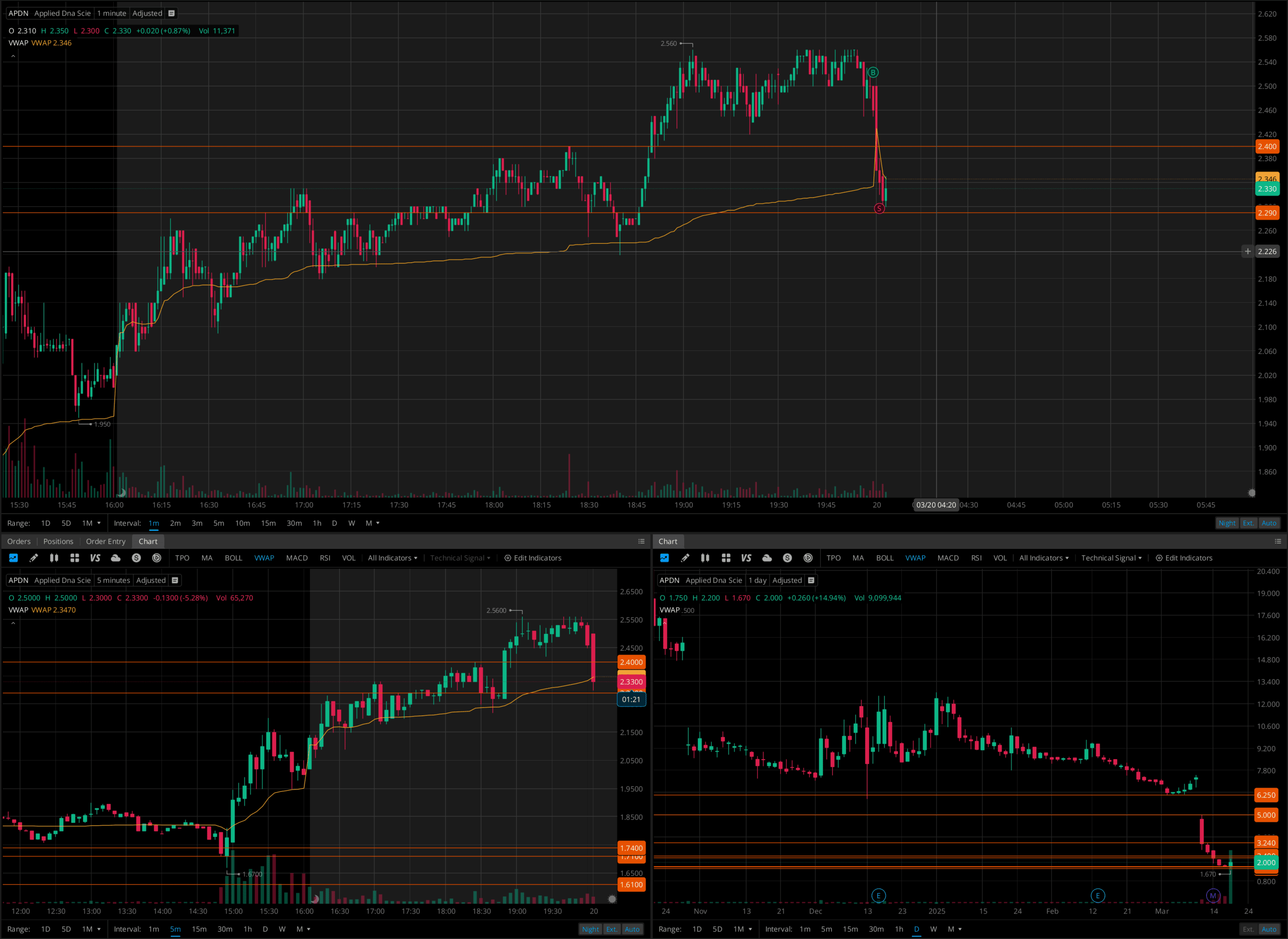Image resolution: width=1288 pixels, height=939 pixels.
Task: Open candlestick chart type icon in left panel
Action: click(54, 558)
